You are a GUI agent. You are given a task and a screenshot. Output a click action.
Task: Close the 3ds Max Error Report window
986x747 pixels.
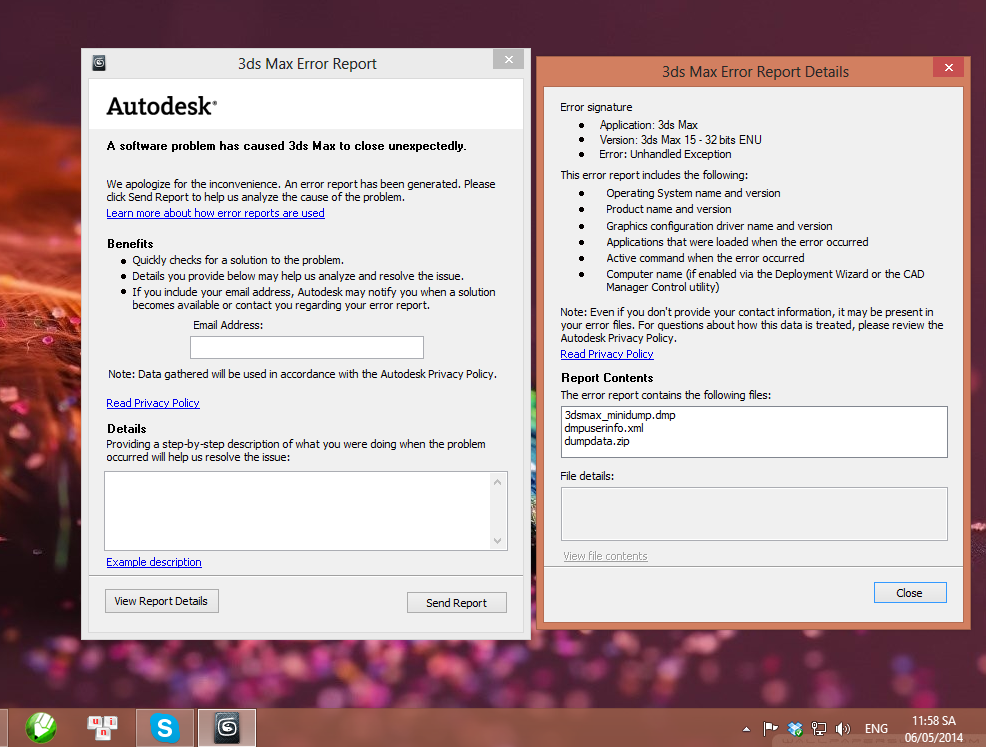tap(509, 60)
